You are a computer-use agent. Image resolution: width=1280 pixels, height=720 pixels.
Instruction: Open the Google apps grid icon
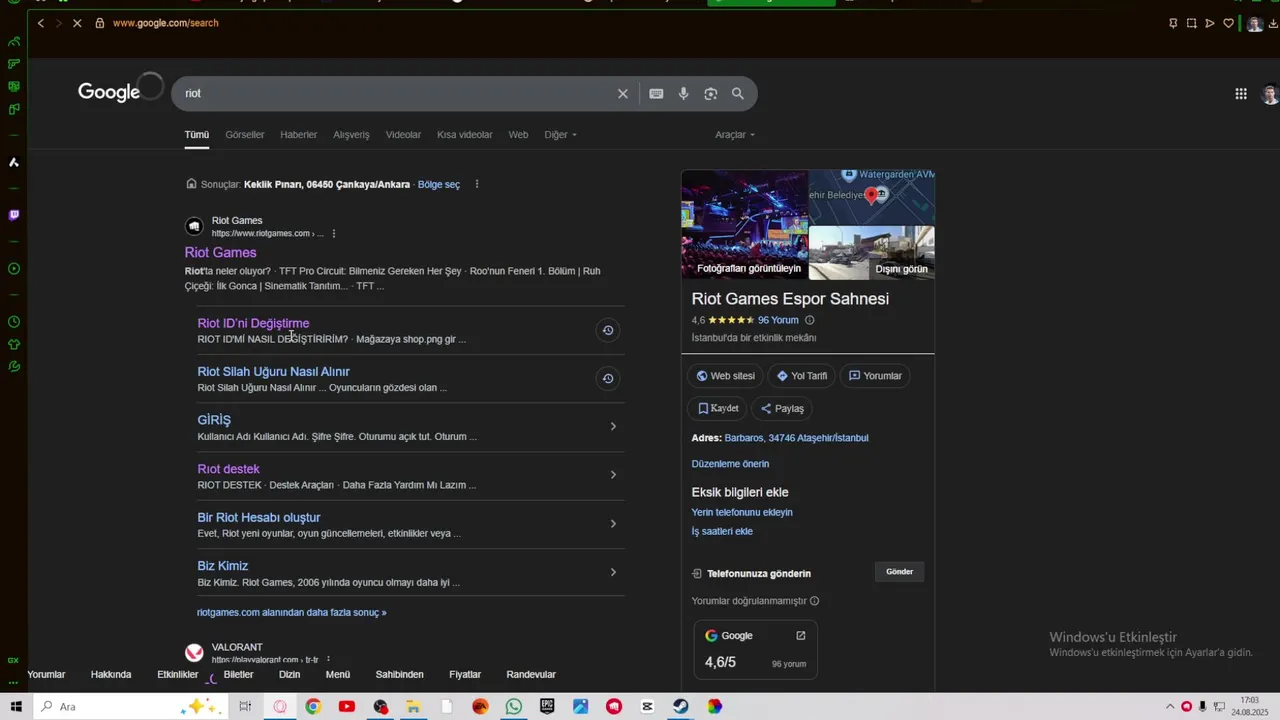pyautogui.click(x=1241, y=94)
